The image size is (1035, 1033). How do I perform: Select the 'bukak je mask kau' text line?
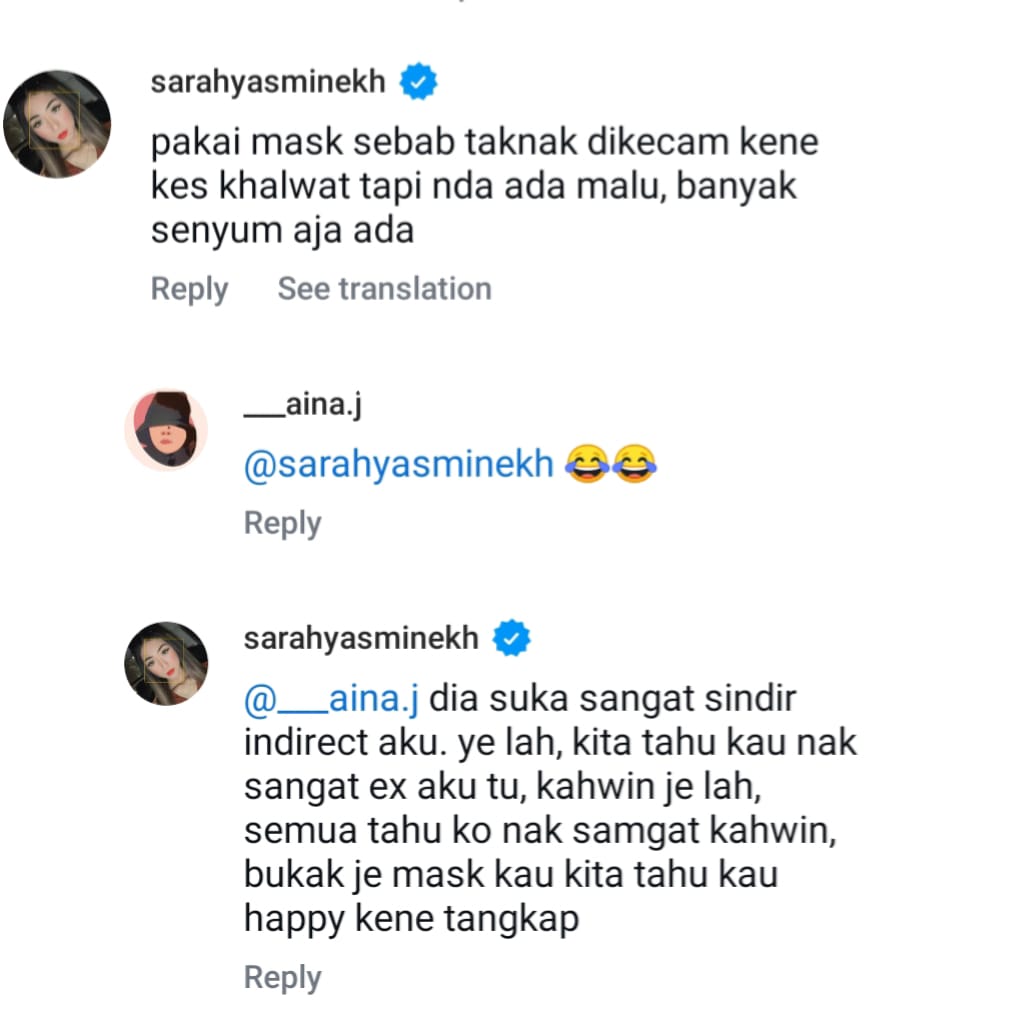click(x=511, y=874)
